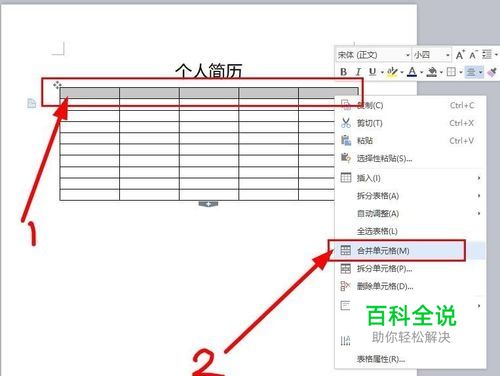Click the split cells icon
The height and width of the screenshot is (376, 500).
pyautogui.click(x=346, y=268)
